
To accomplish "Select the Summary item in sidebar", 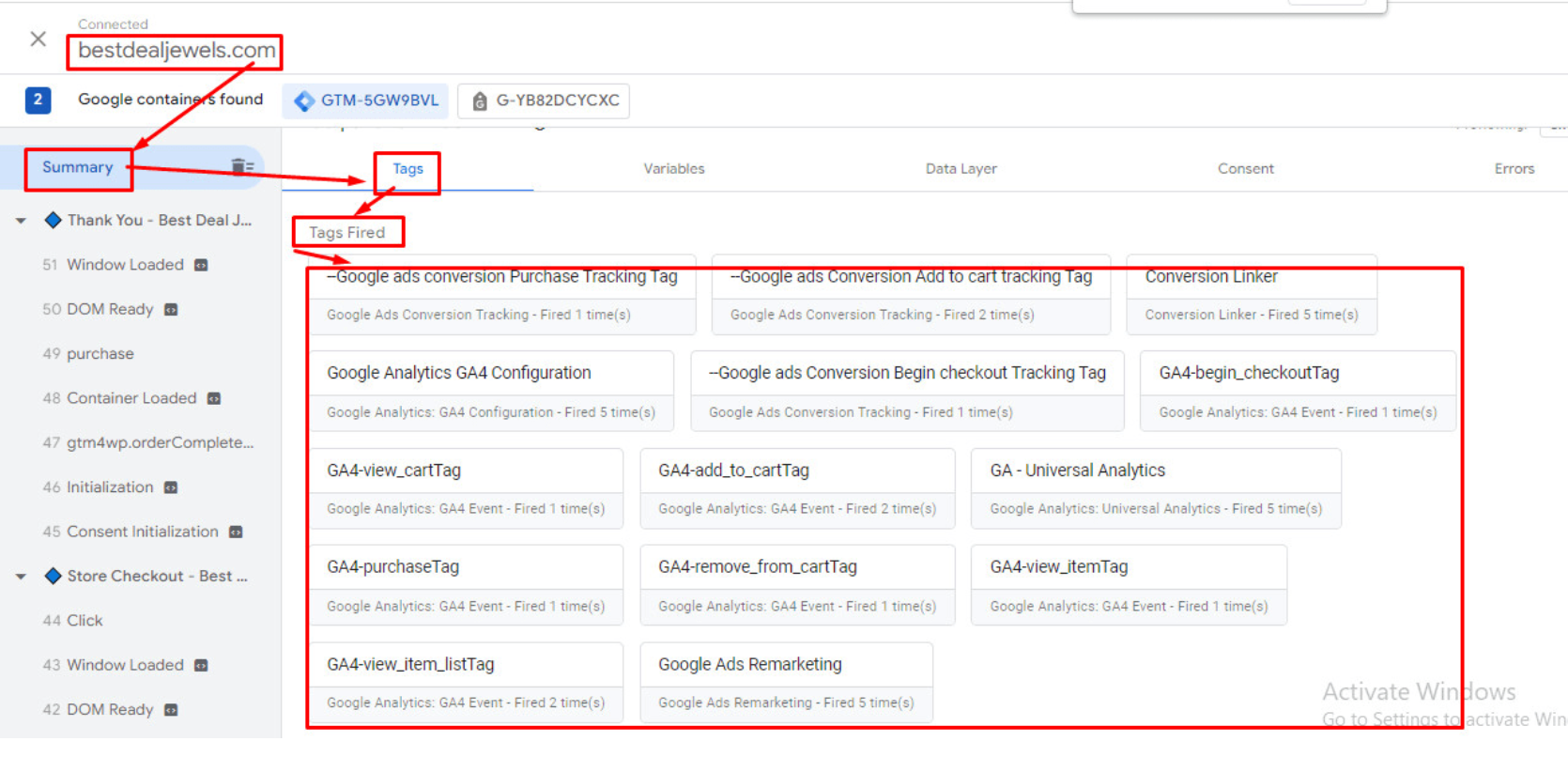I will pos(78,167).
